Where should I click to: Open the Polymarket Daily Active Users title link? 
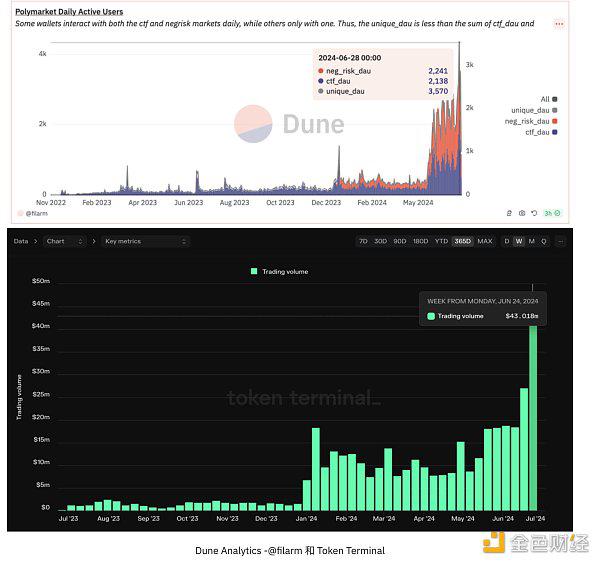click(69, 12)
